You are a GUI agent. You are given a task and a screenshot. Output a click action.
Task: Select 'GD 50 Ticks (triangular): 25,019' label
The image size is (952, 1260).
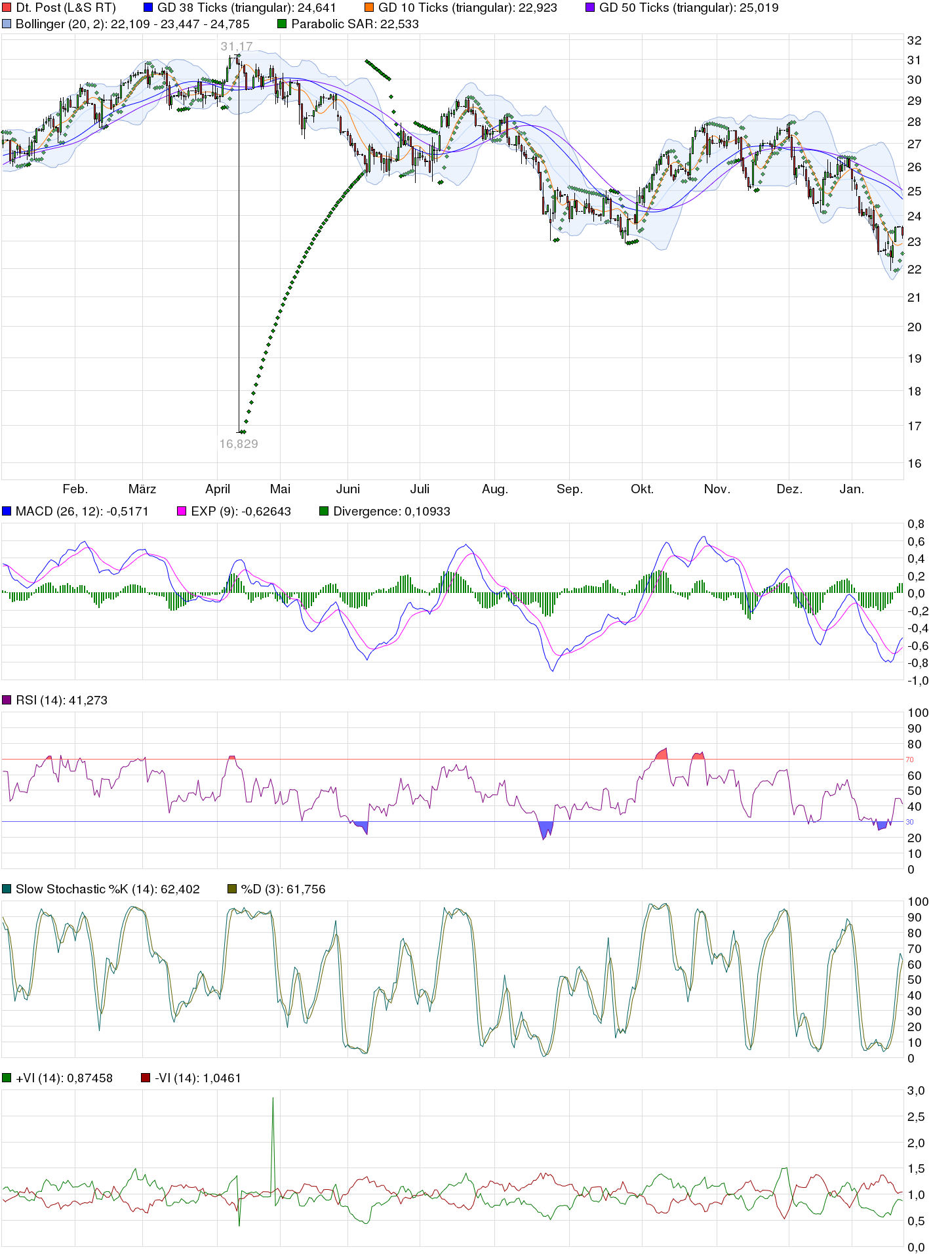coord(689,8)
